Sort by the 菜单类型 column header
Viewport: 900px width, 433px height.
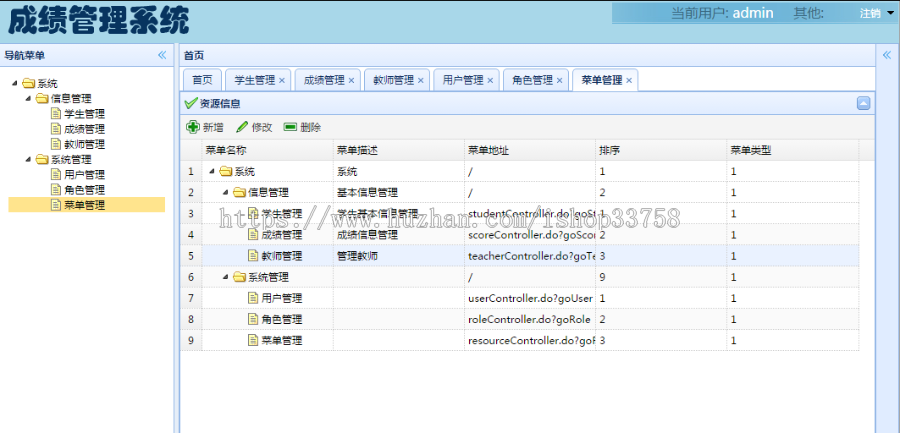(792, 150)
